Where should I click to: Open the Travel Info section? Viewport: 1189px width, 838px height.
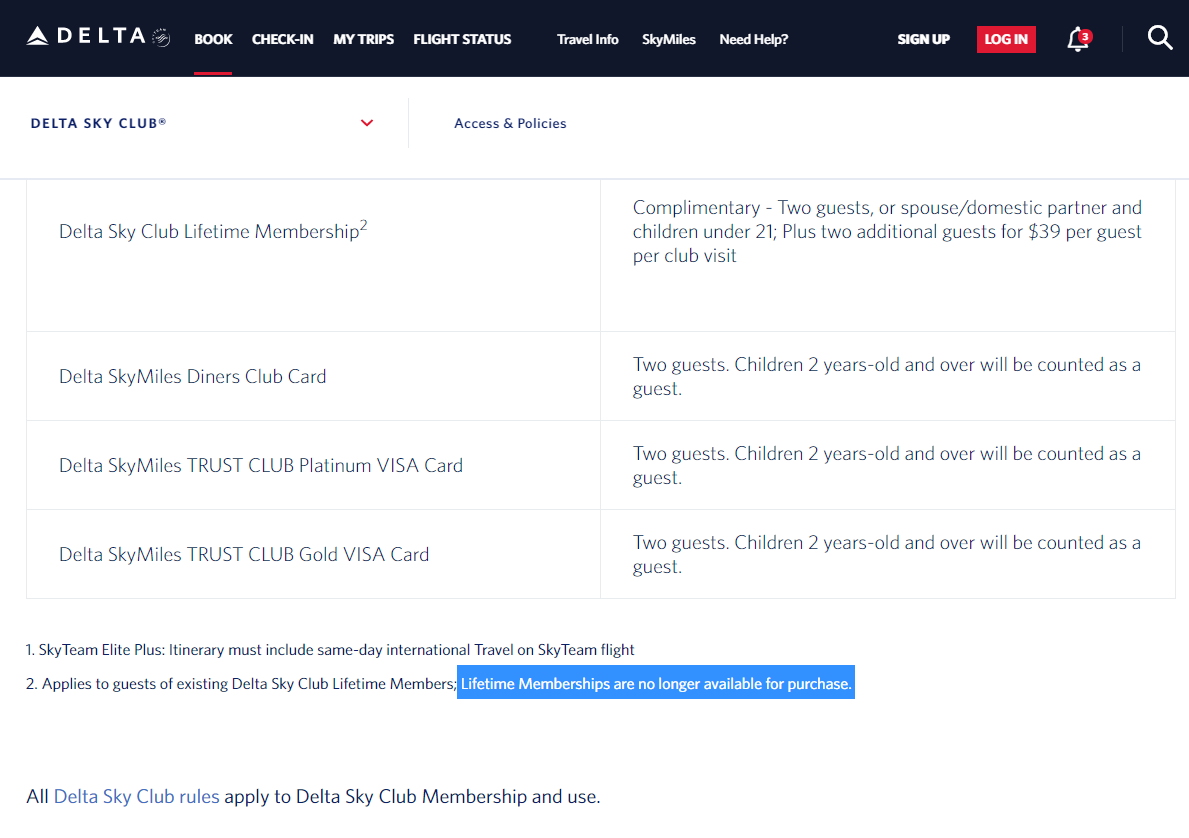point(588,39)
